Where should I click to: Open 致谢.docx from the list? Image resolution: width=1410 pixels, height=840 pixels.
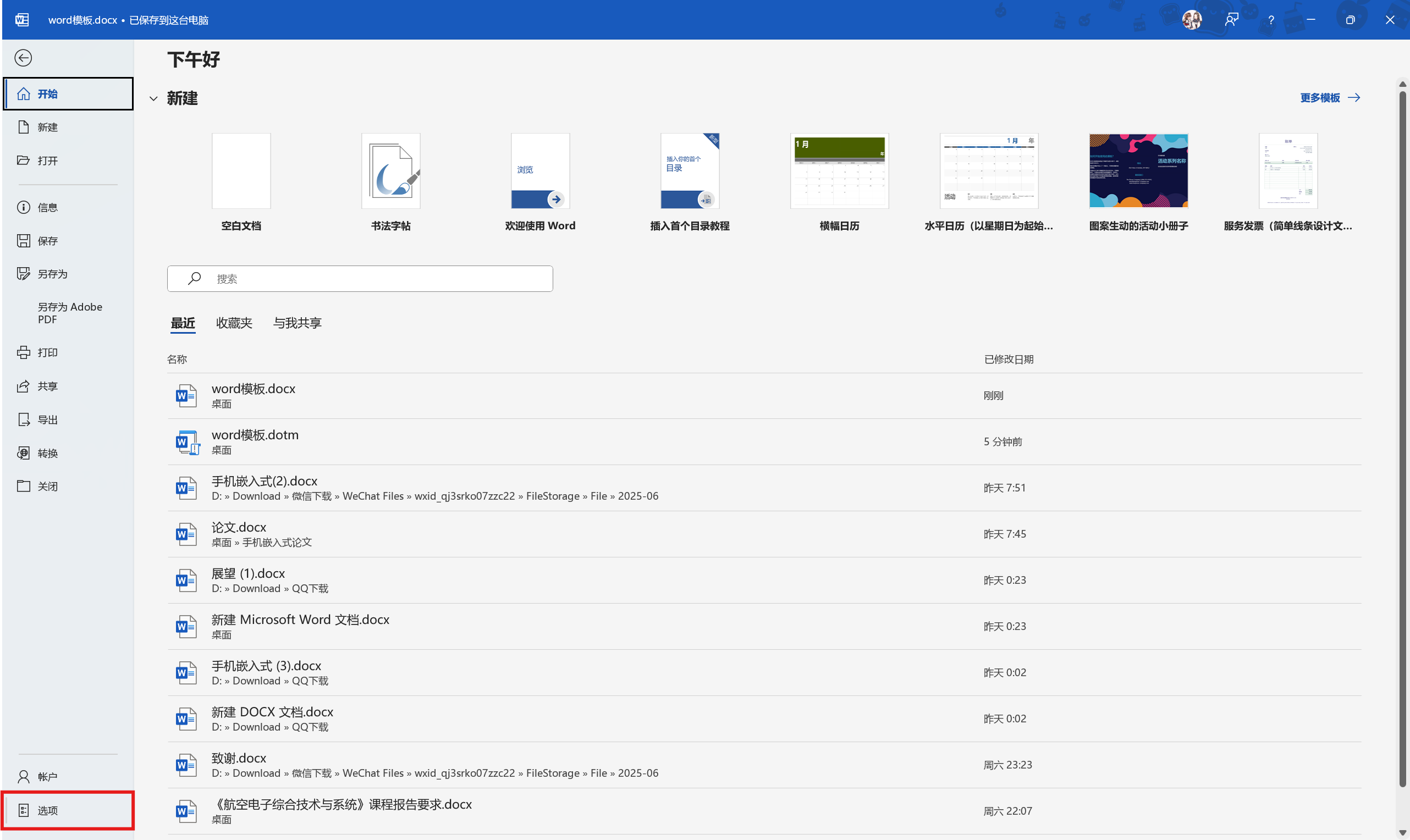pyautogui.click(x=764, y=765)
